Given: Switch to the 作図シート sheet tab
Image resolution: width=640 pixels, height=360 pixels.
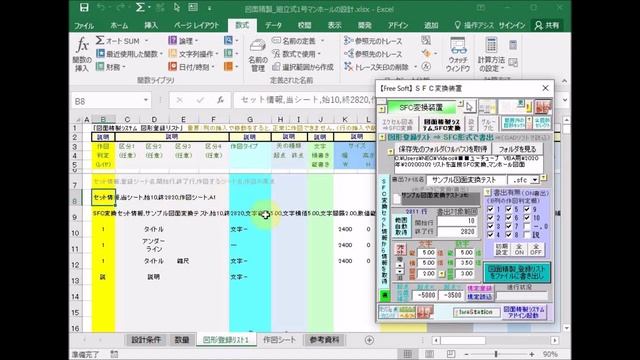Looking at the screenshot, I should pos(279,340).
